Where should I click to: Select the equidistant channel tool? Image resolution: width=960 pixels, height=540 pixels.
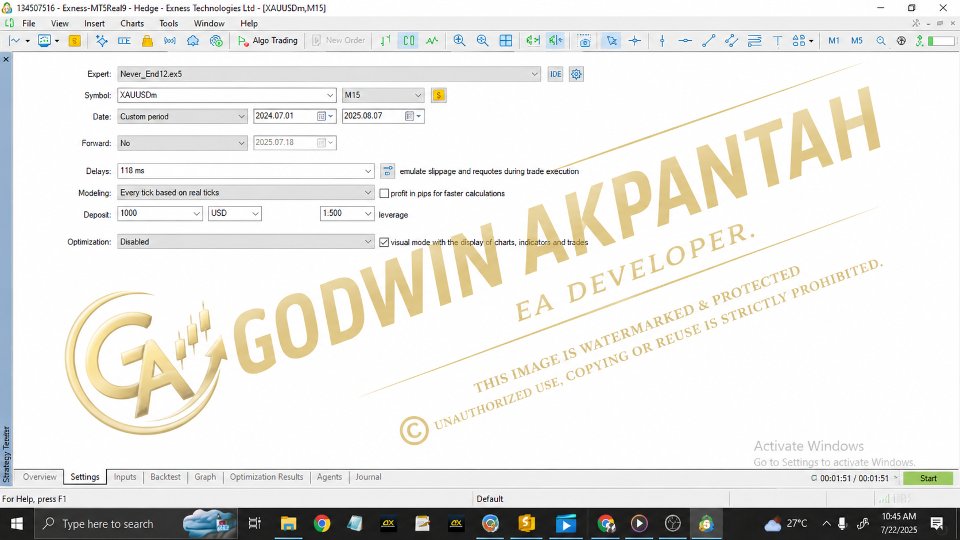(x=731, y=40)
